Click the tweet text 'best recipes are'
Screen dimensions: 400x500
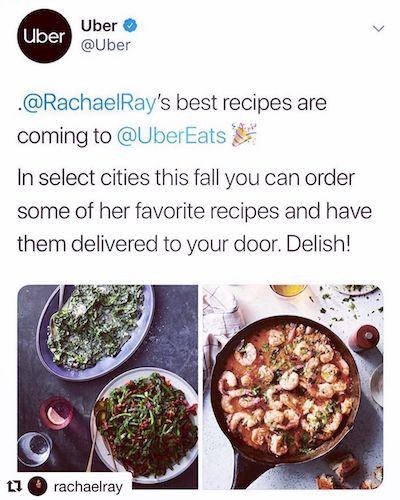pyautogui.click(x=251, y=104)
